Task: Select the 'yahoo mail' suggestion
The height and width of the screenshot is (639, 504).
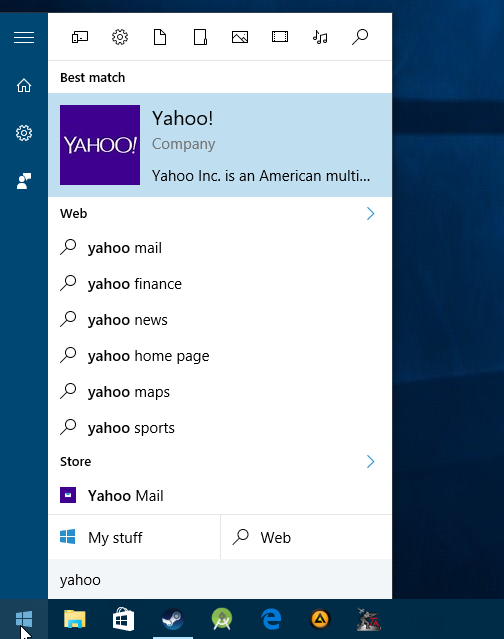Action: tap(220, 248)
